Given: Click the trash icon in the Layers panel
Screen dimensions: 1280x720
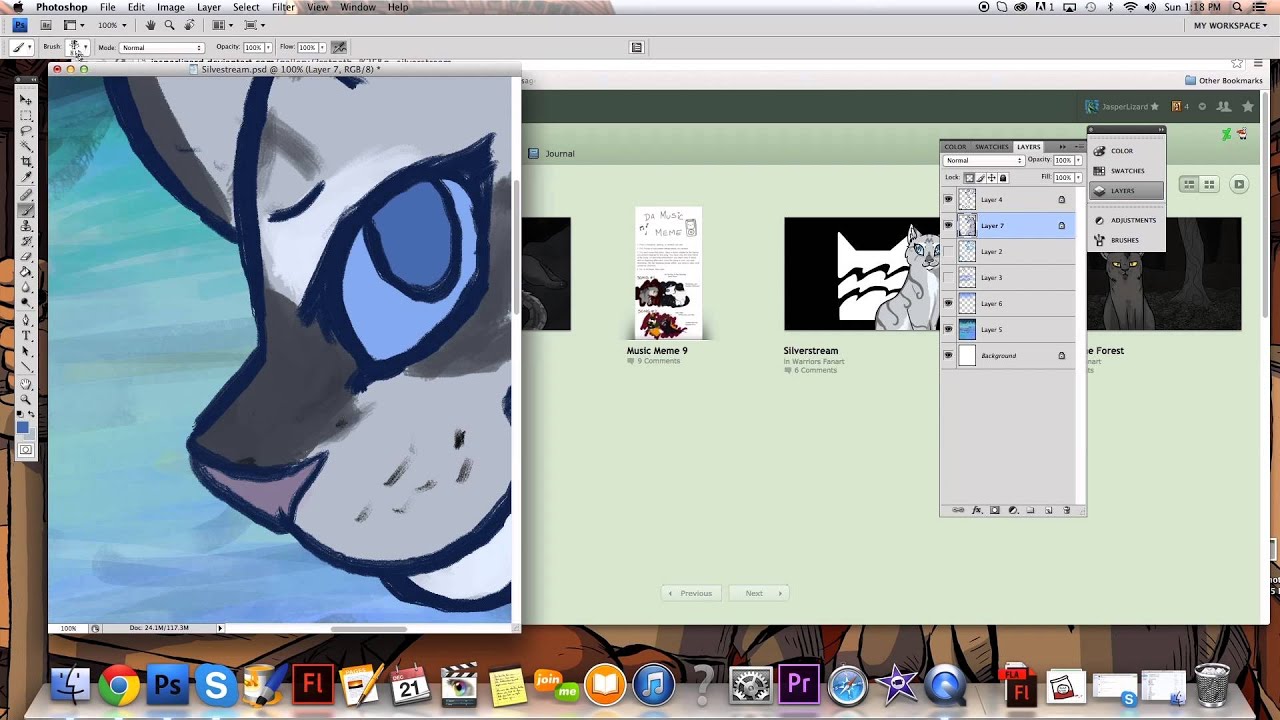Looking at the screenshot, I should click(1067, 510).
